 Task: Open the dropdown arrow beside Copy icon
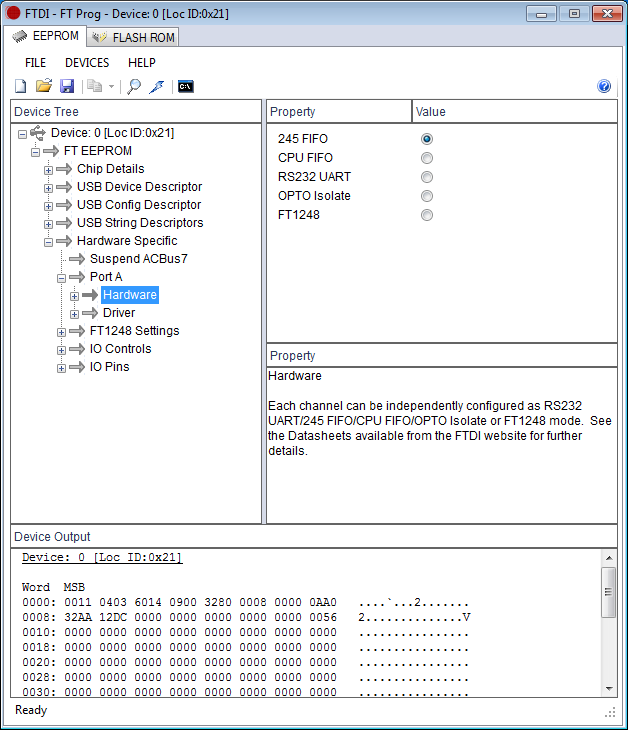[111, 87]
